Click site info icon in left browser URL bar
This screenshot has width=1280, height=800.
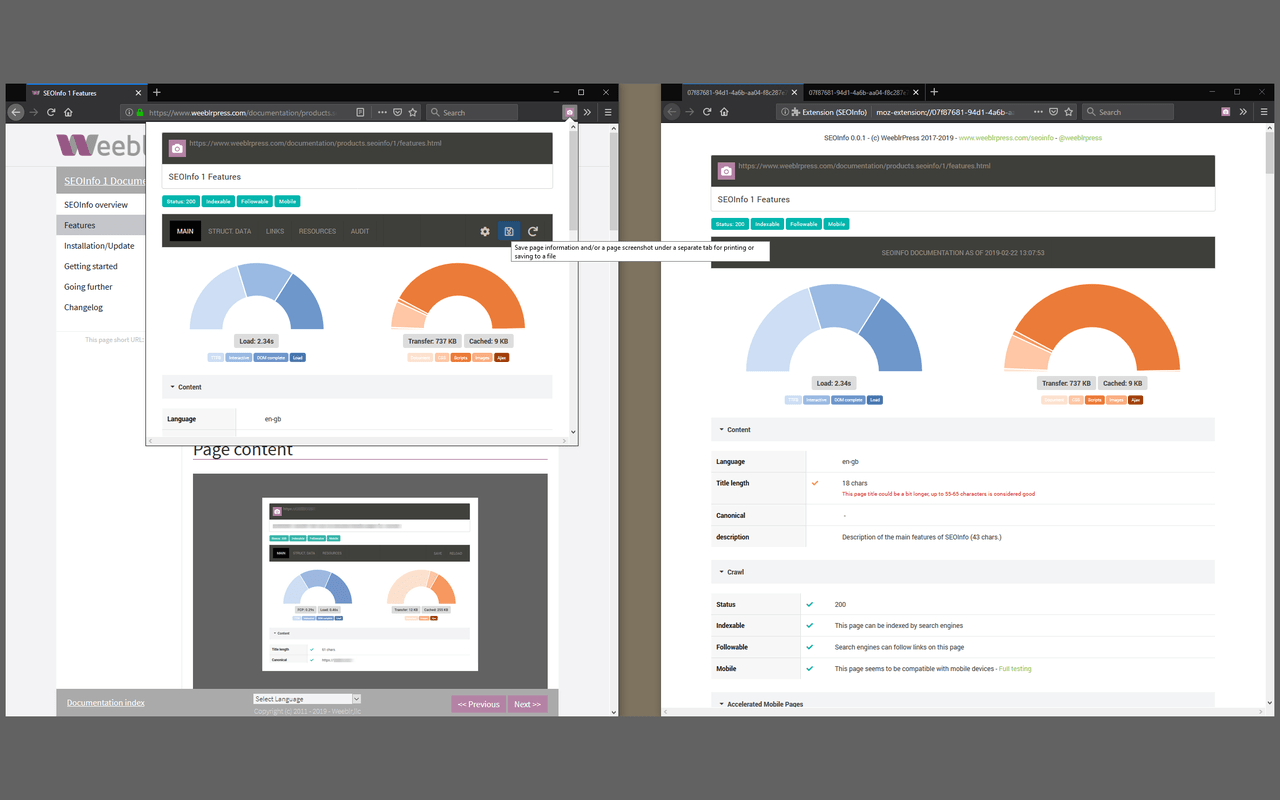tap(129, 112)
